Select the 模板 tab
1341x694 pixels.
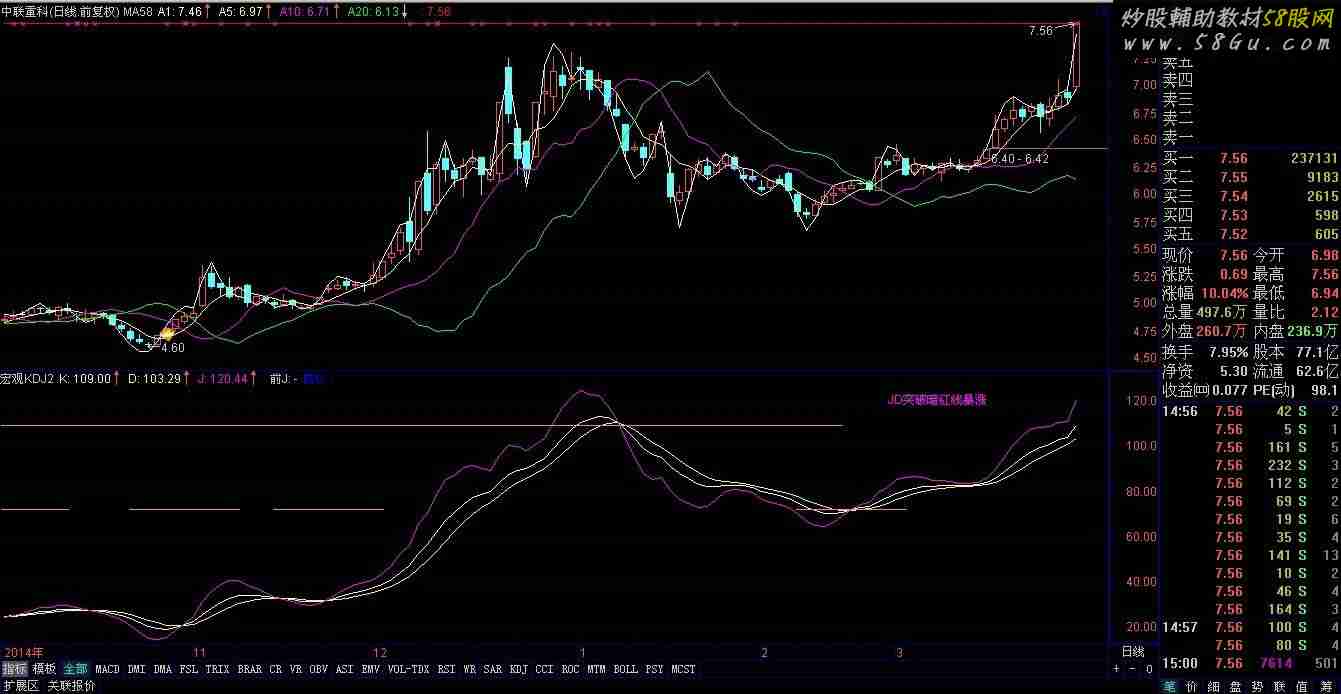click(x=44, y=669)
